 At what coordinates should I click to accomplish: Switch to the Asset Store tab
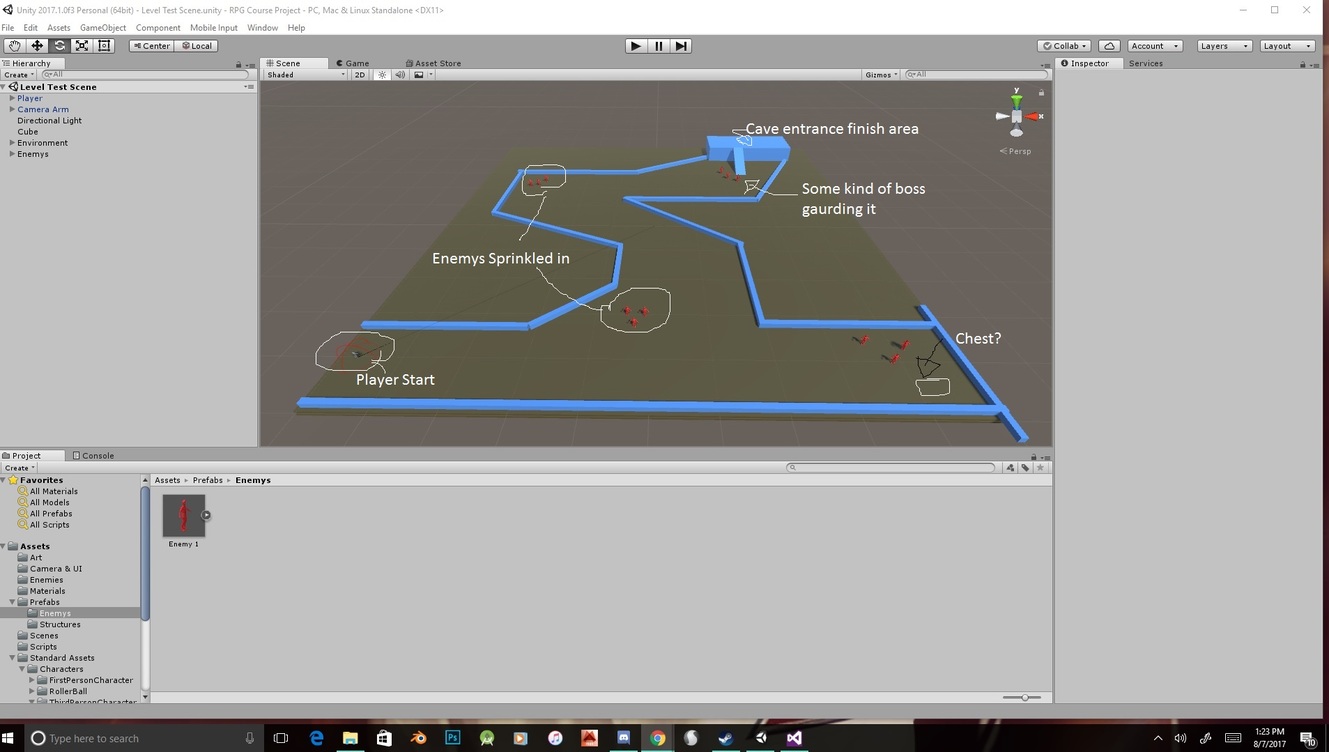[x=433, y=63]
